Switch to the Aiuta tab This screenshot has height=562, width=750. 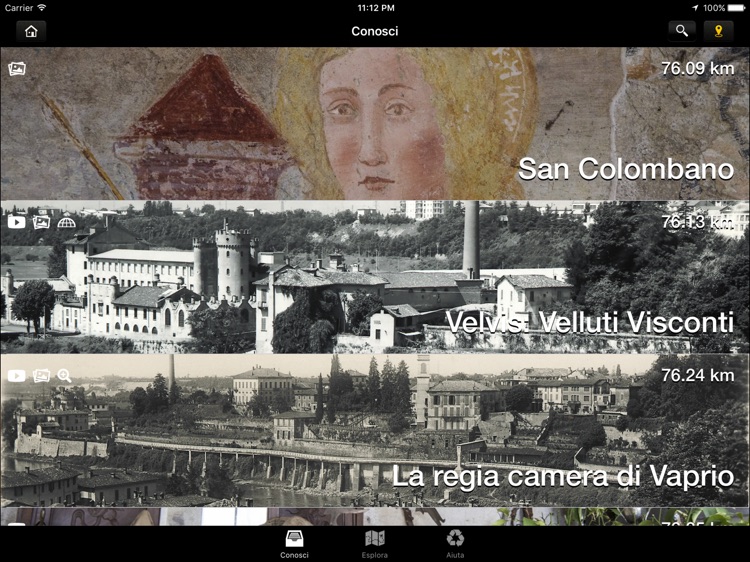coord(455,544)
